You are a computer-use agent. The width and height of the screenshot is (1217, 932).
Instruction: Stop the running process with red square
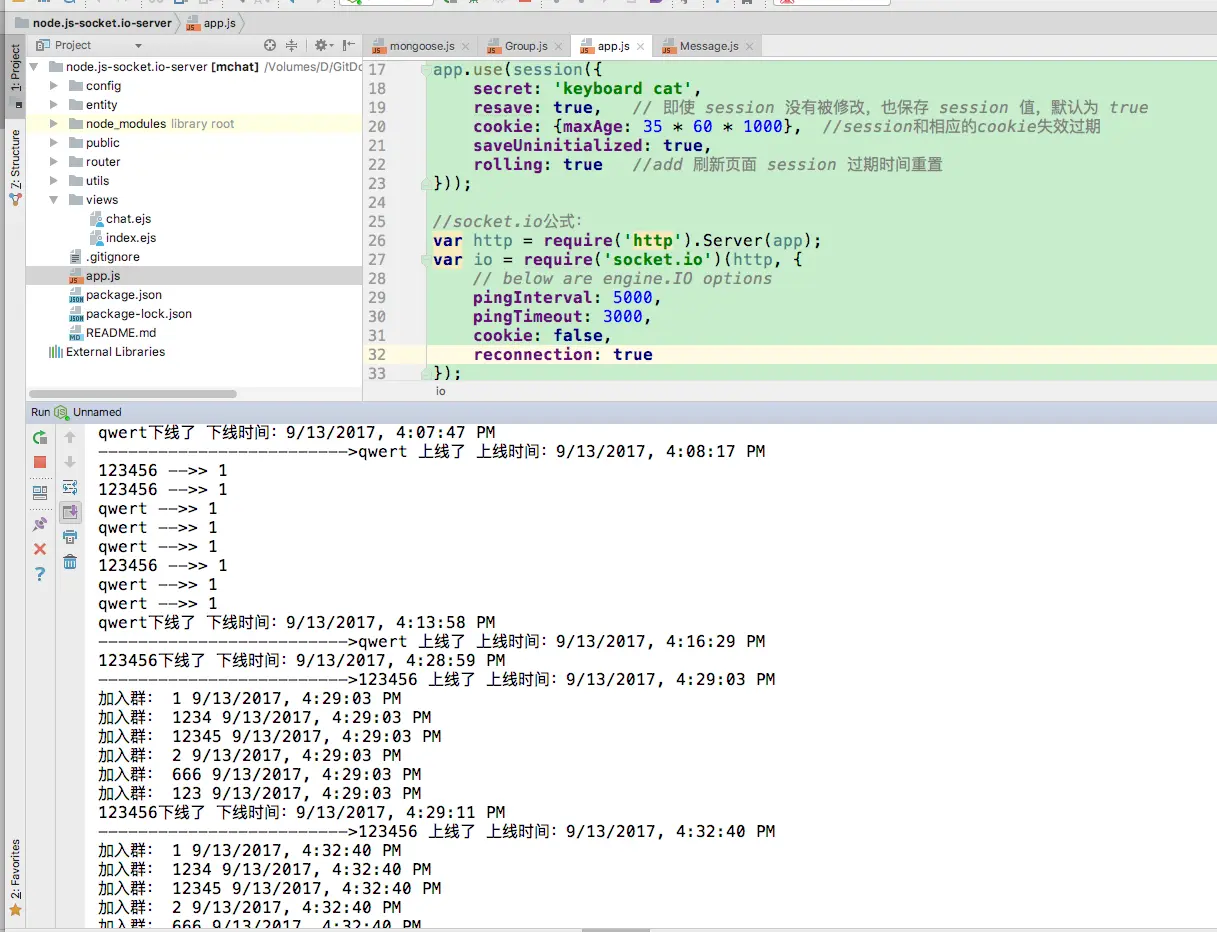(40, 462)
